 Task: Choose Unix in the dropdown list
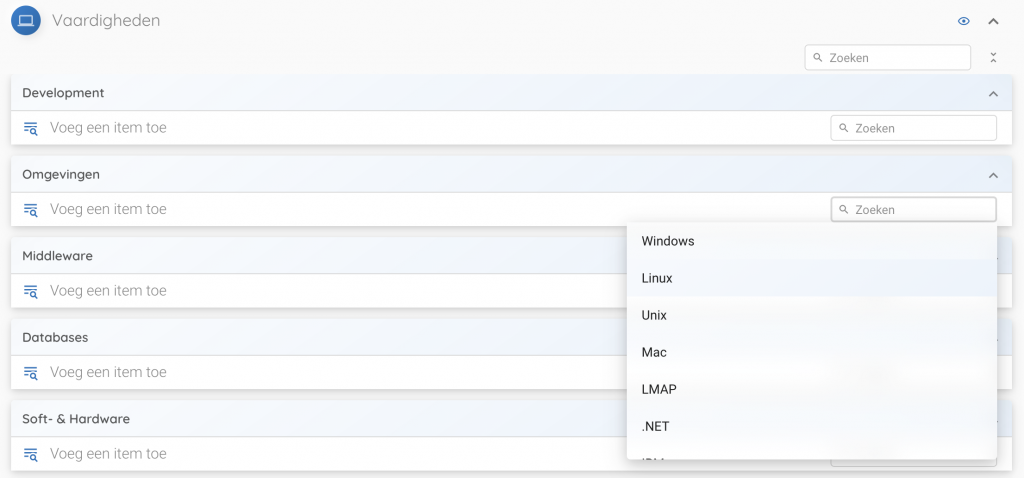click(x=654, y=315)
